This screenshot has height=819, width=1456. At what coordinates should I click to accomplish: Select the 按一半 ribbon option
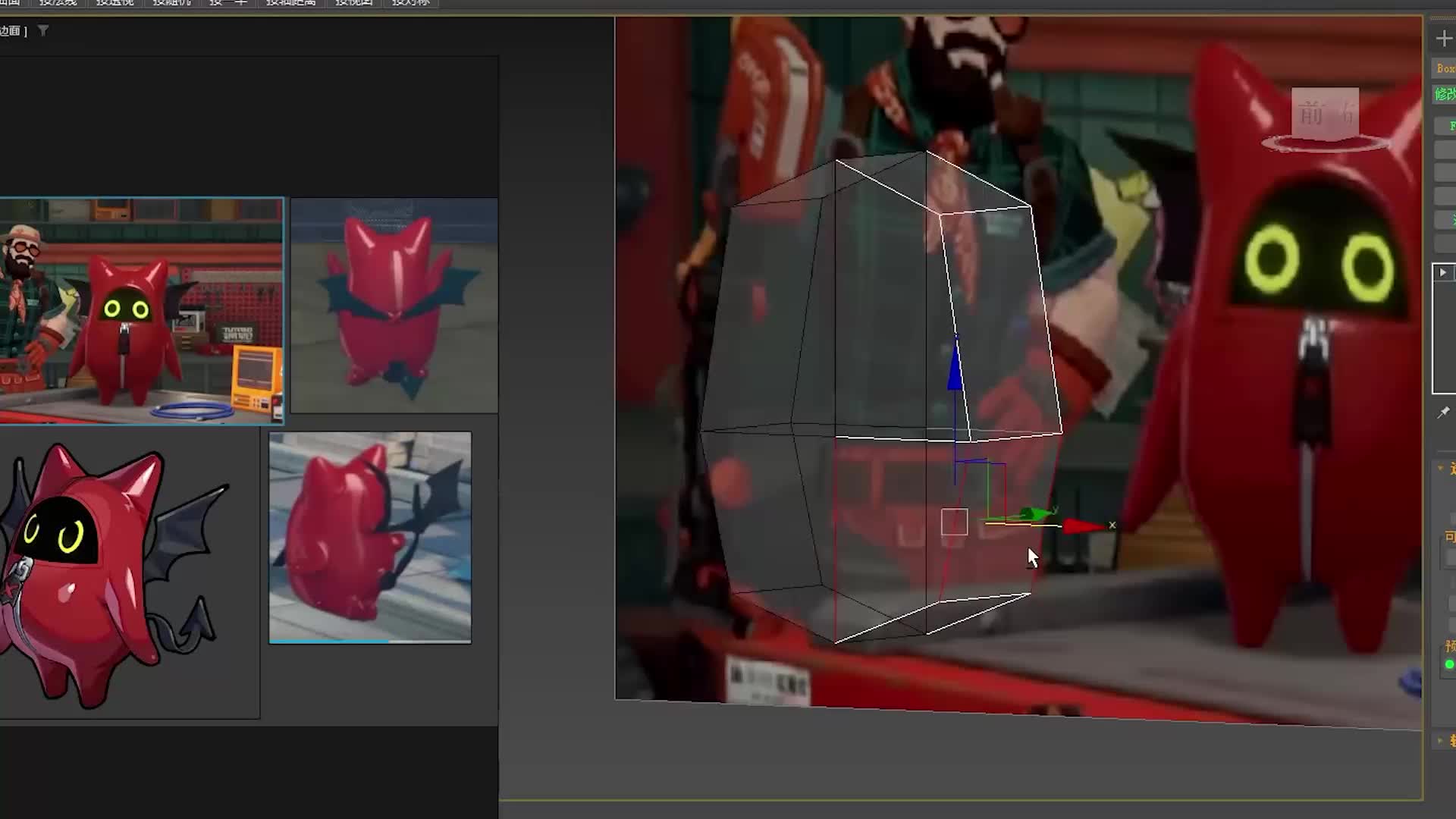[x=228, y=3]
